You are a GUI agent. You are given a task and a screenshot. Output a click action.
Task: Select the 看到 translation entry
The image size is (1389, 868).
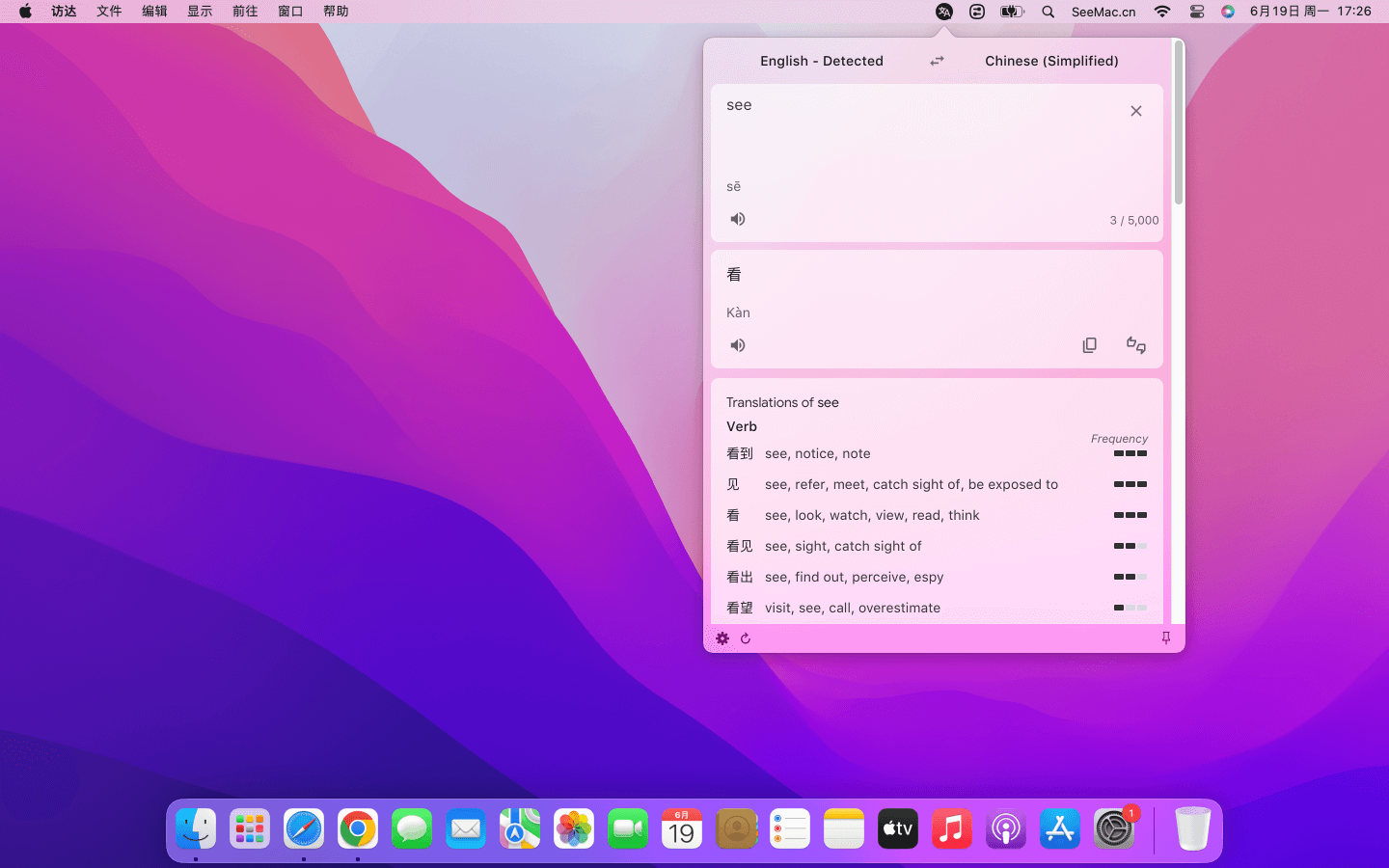[x=740, y=453]
